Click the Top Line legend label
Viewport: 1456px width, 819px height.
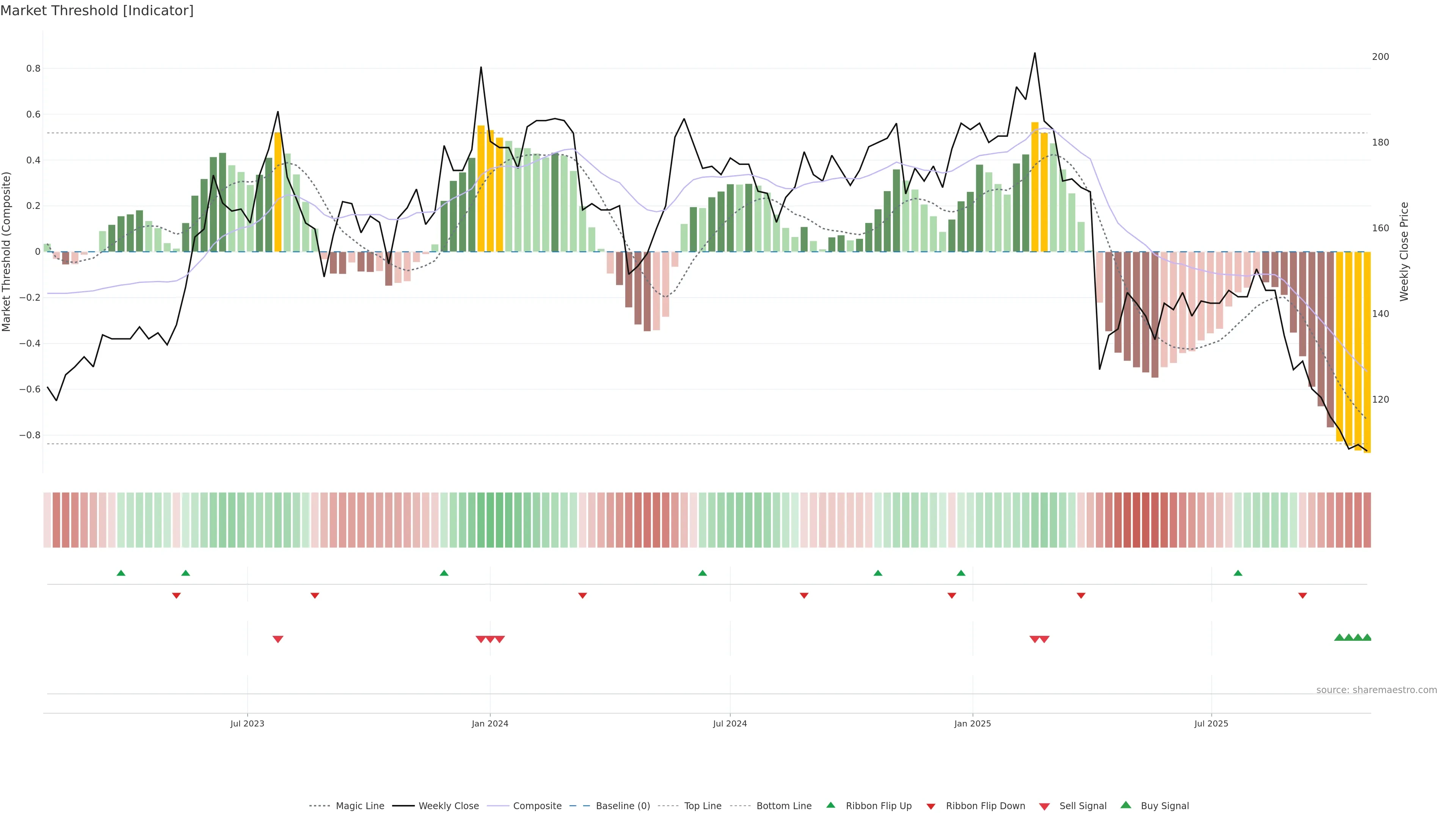pyautogui.click(x=703, y=806)
